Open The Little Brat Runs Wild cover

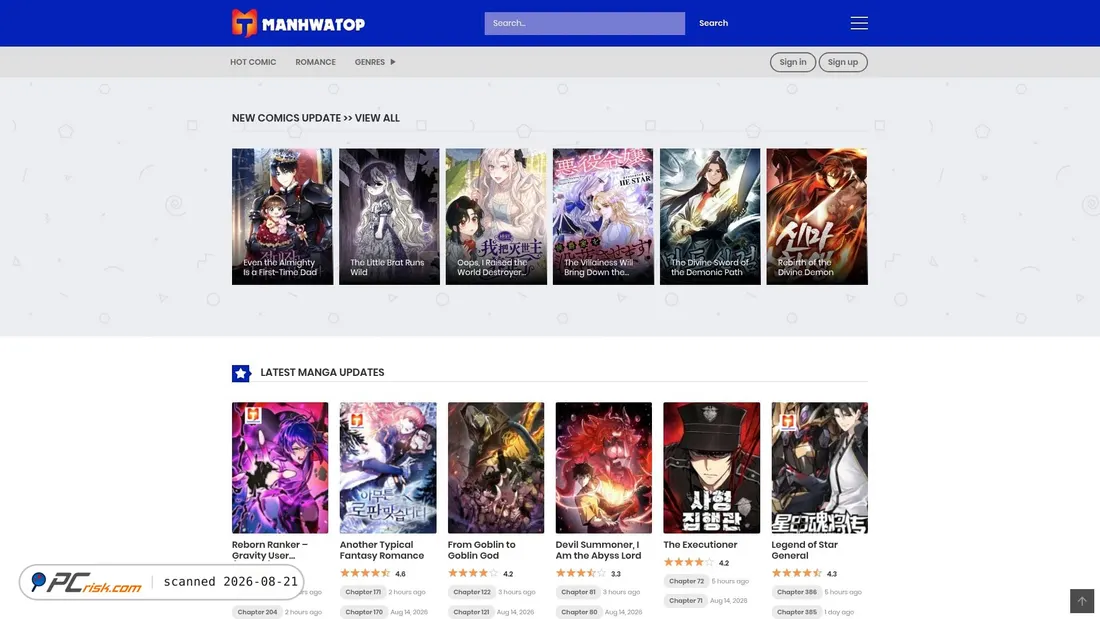[x=389, y=216]
